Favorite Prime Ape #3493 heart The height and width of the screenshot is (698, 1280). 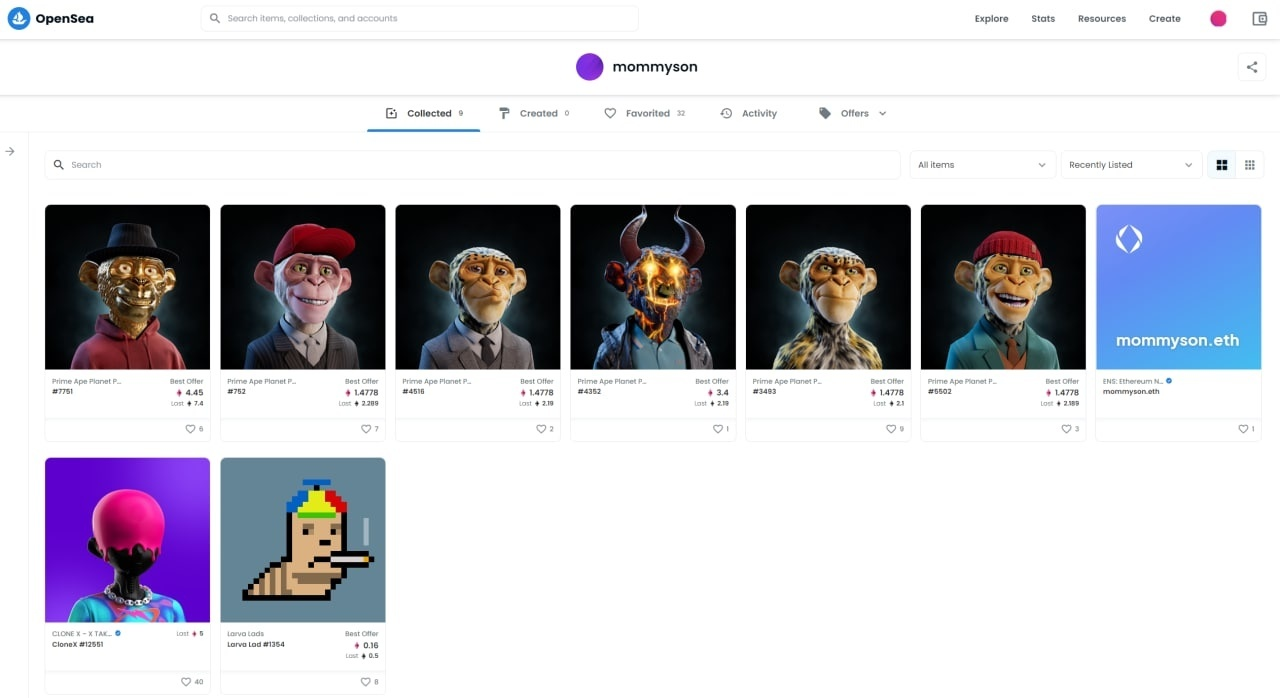point(891,429)
